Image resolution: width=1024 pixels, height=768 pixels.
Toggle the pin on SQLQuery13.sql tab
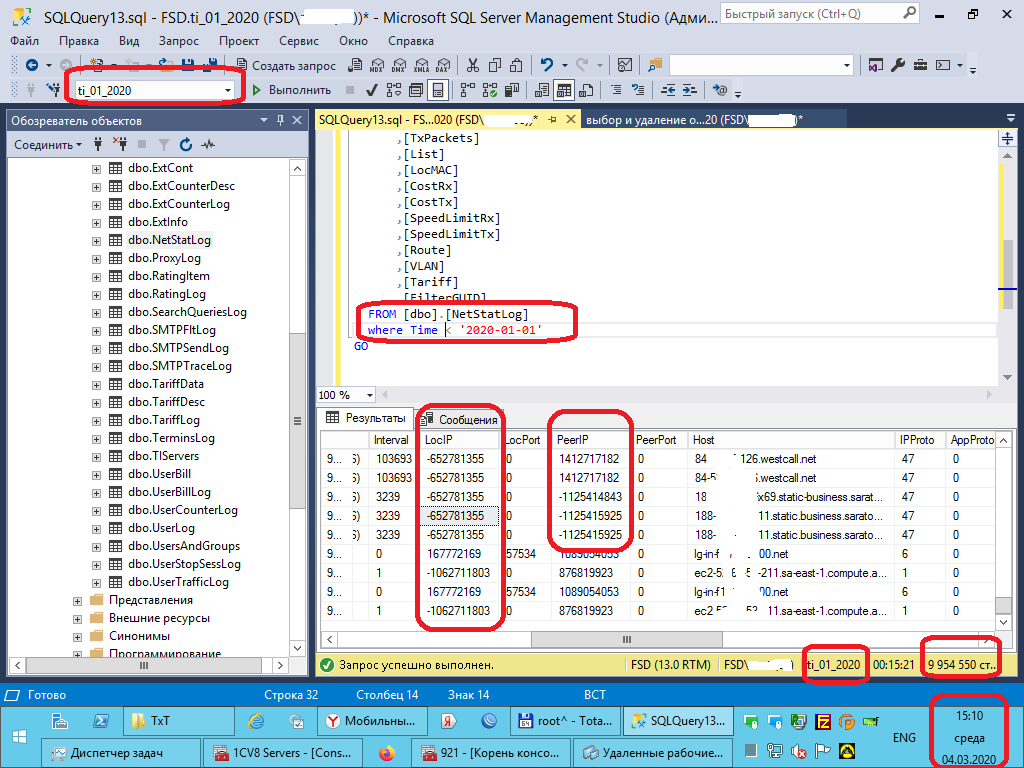tap(553, 120)
